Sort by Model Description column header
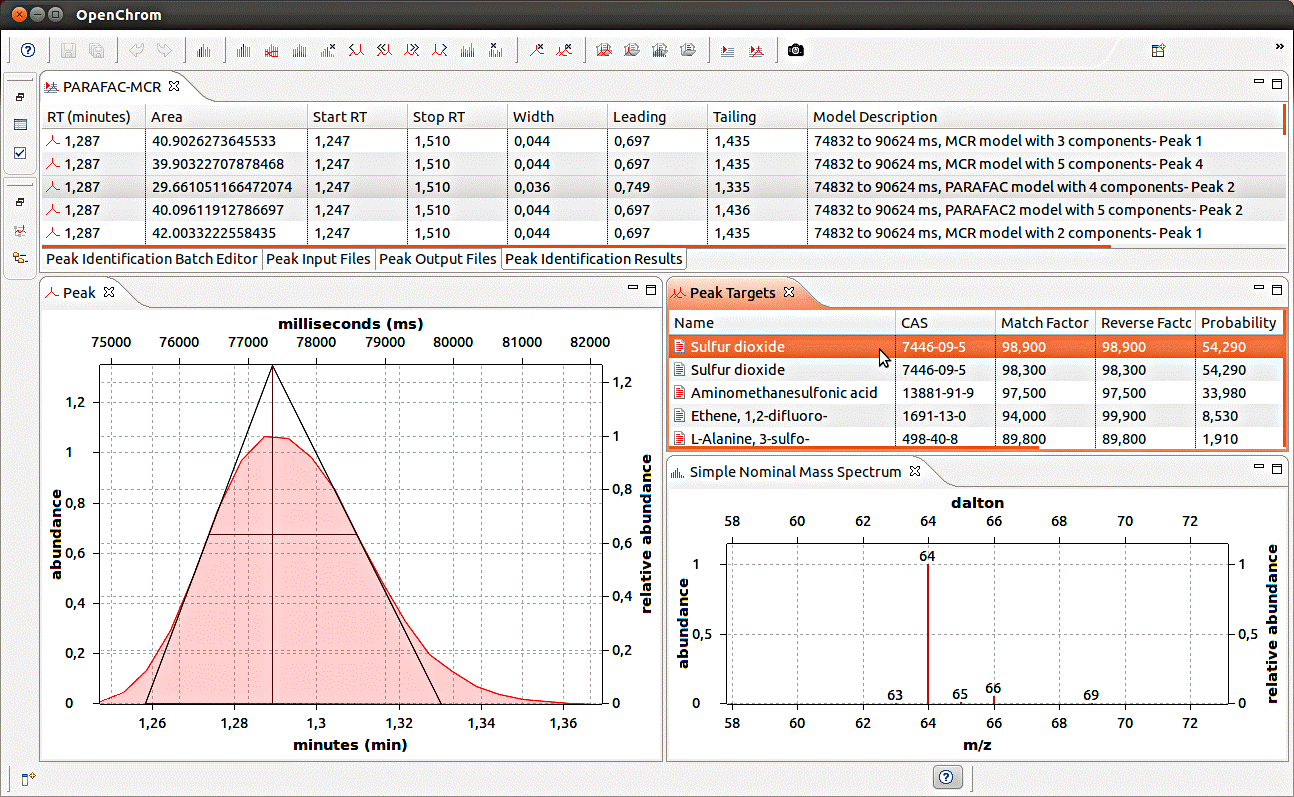The image size is (1294, 797). (1044, 117)
